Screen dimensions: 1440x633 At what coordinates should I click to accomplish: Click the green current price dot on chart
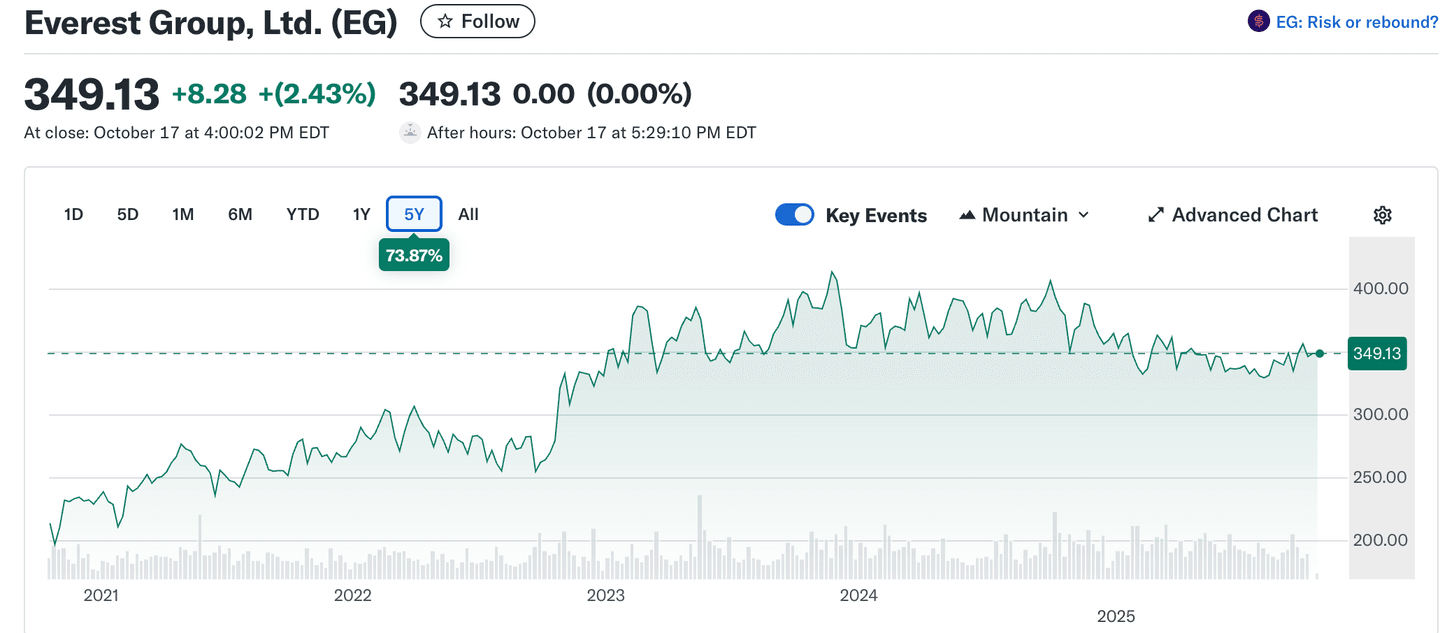[x=1320, y=353]
